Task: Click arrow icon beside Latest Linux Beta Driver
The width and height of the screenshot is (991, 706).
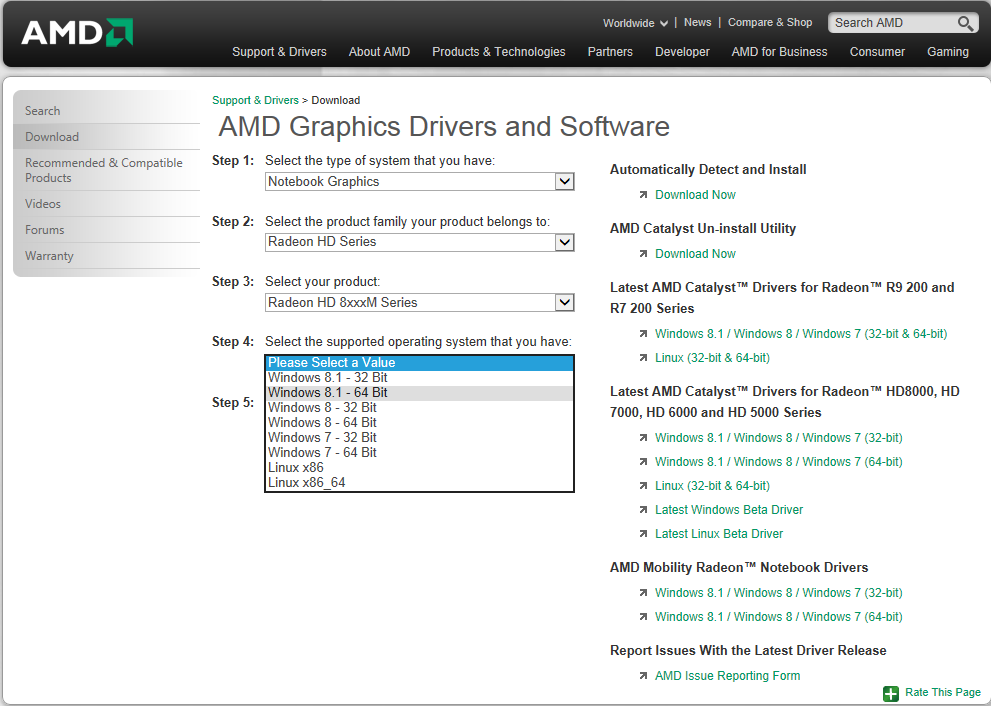Action: coord(644,534)
